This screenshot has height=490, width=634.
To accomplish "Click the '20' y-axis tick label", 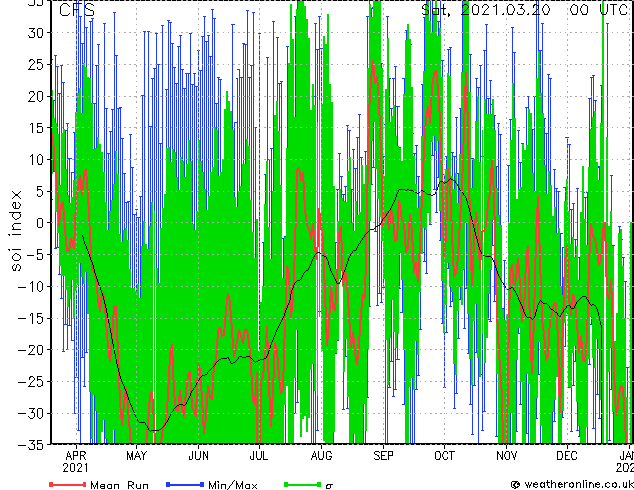I will (37, 96).
